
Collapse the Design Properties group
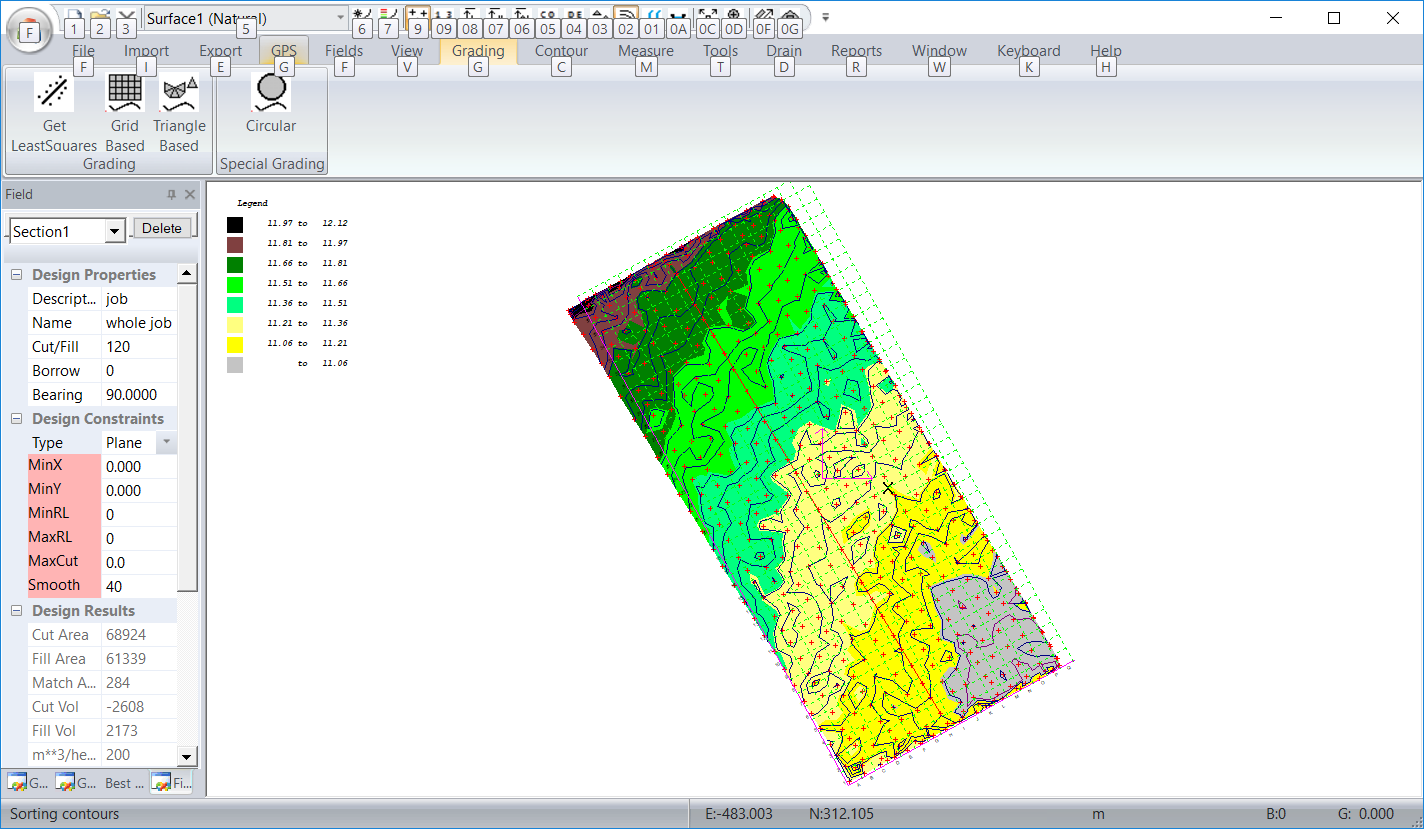point(17,275)
